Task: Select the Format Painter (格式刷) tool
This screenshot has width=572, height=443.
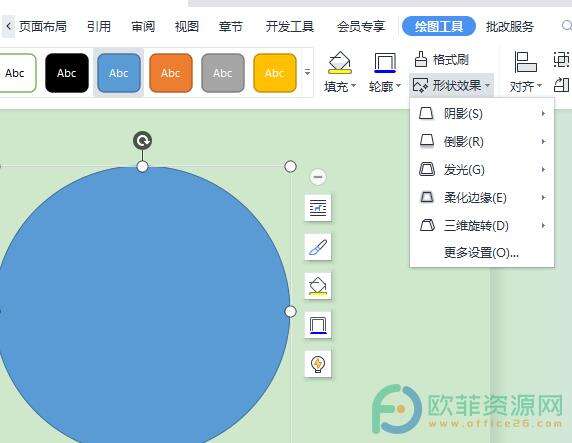Action: click(441, 59)
